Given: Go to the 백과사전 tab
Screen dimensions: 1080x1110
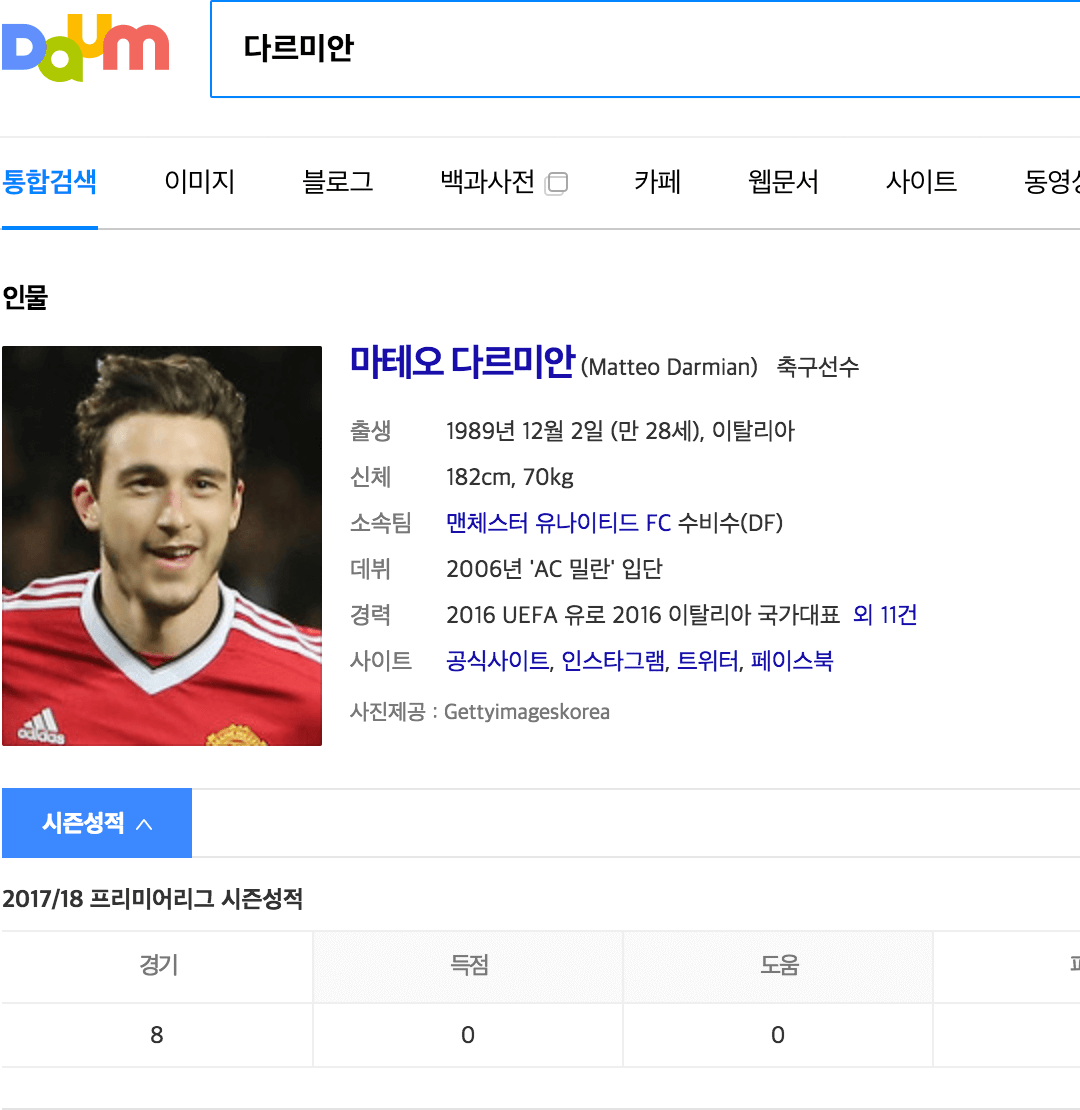Looking at the screenshot, I should [x=488, y=182].
